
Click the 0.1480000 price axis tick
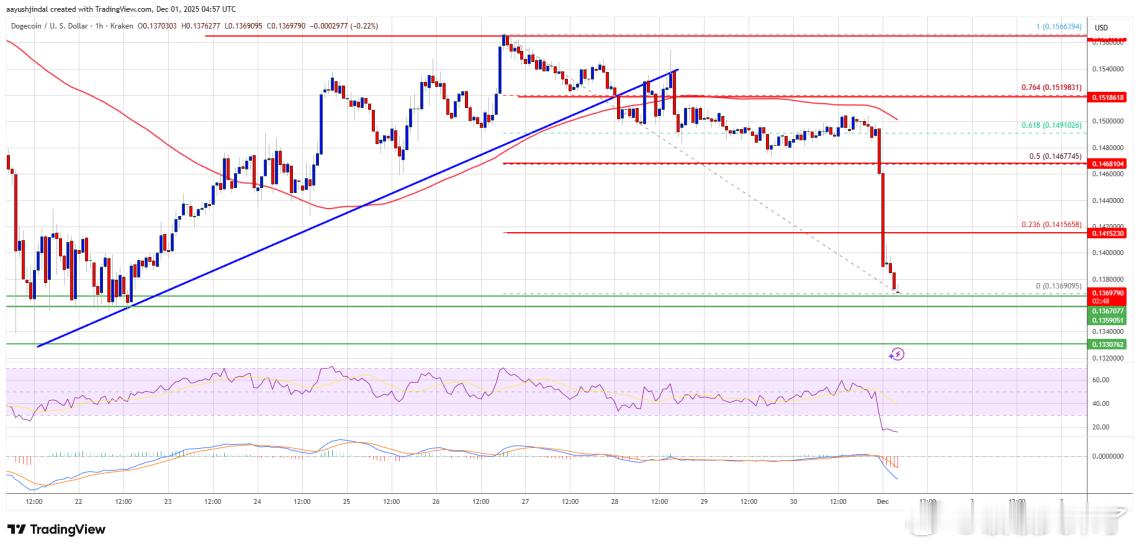(1107, 146)
